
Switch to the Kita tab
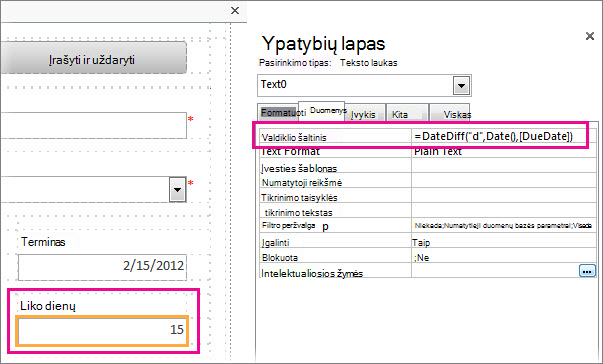coord(407,114)
